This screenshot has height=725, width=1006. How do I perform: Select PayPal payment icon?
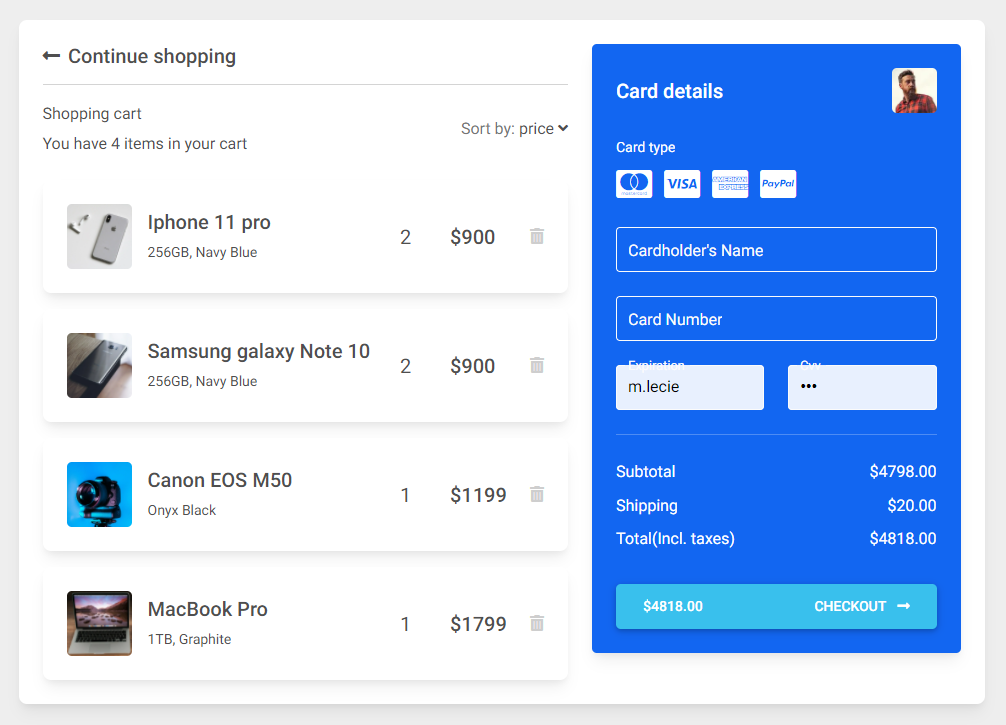click(x=778, y=184)
